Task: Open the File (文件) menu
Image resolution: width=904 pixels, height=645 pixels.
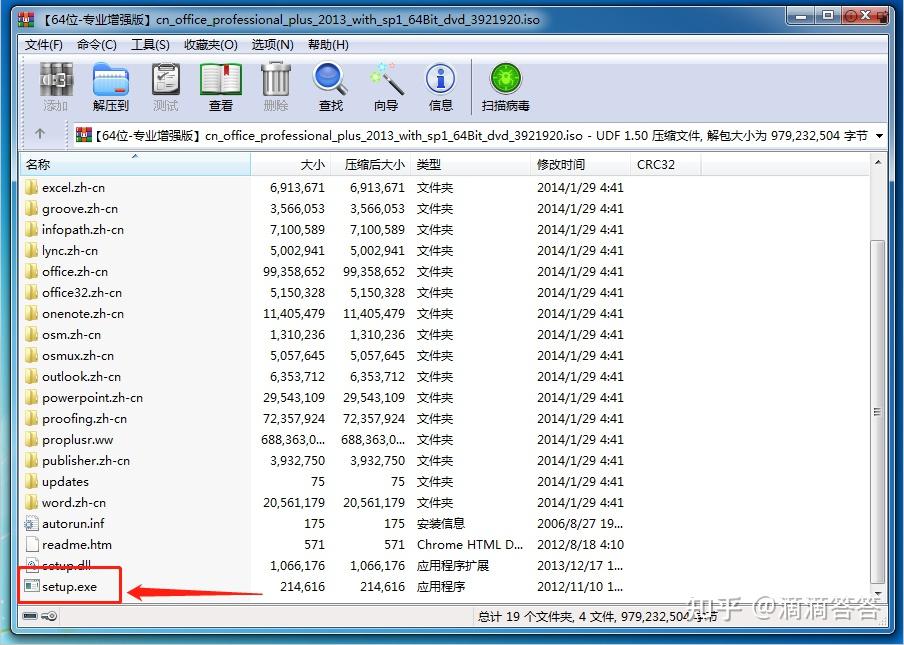Action: pos(44,44)
